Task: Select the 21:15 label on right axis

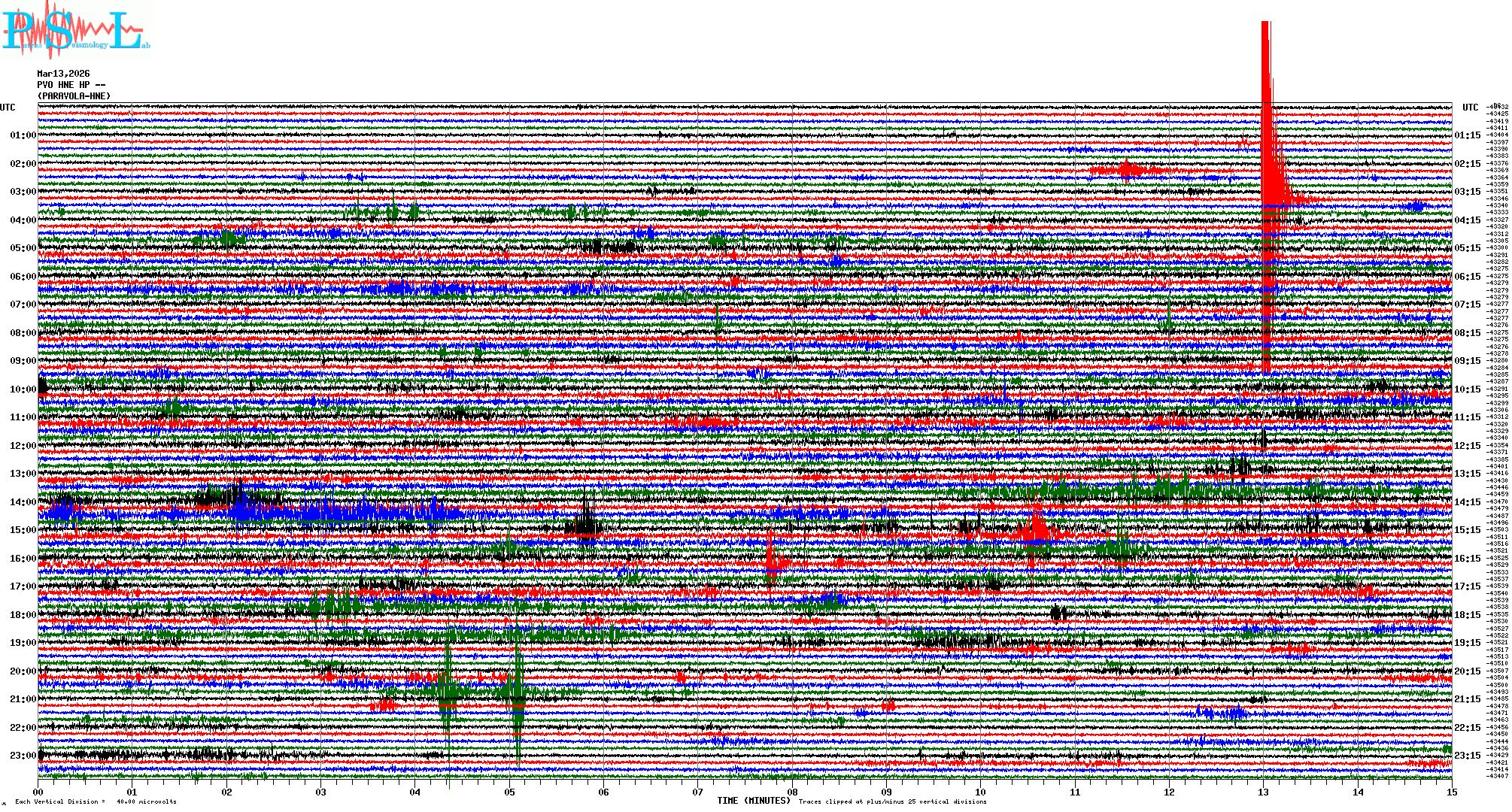Action: point(1467,699)
